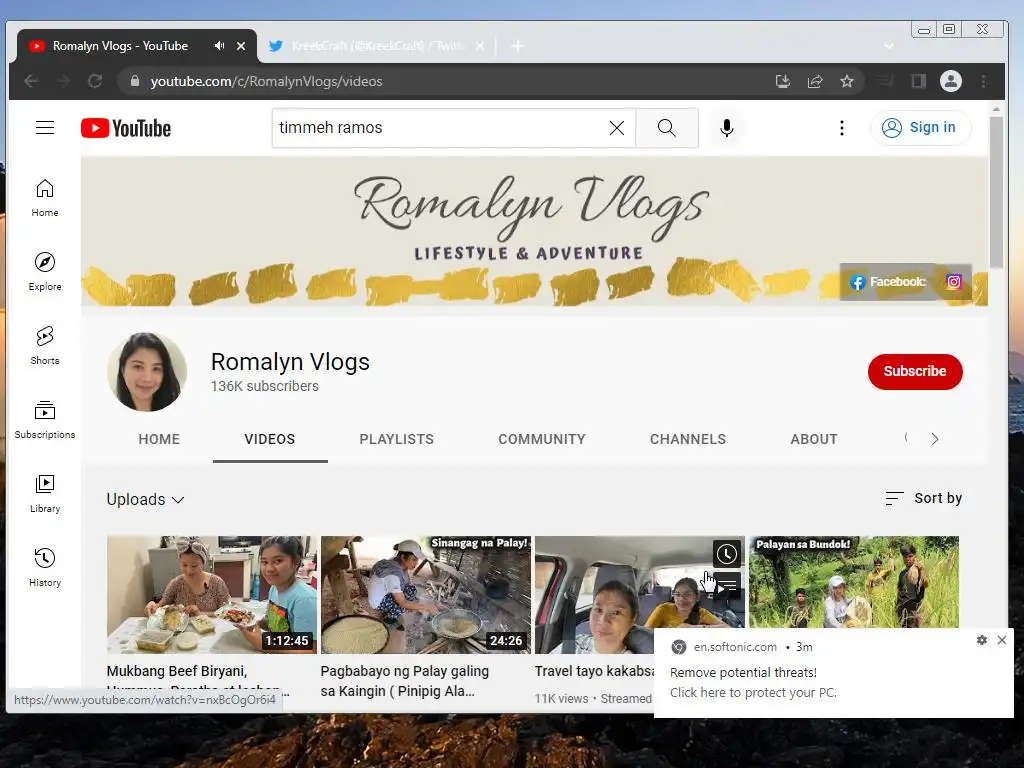
Task: Close the Romalyn Vlogs browser tab
Action: click(x=241, y=46)
